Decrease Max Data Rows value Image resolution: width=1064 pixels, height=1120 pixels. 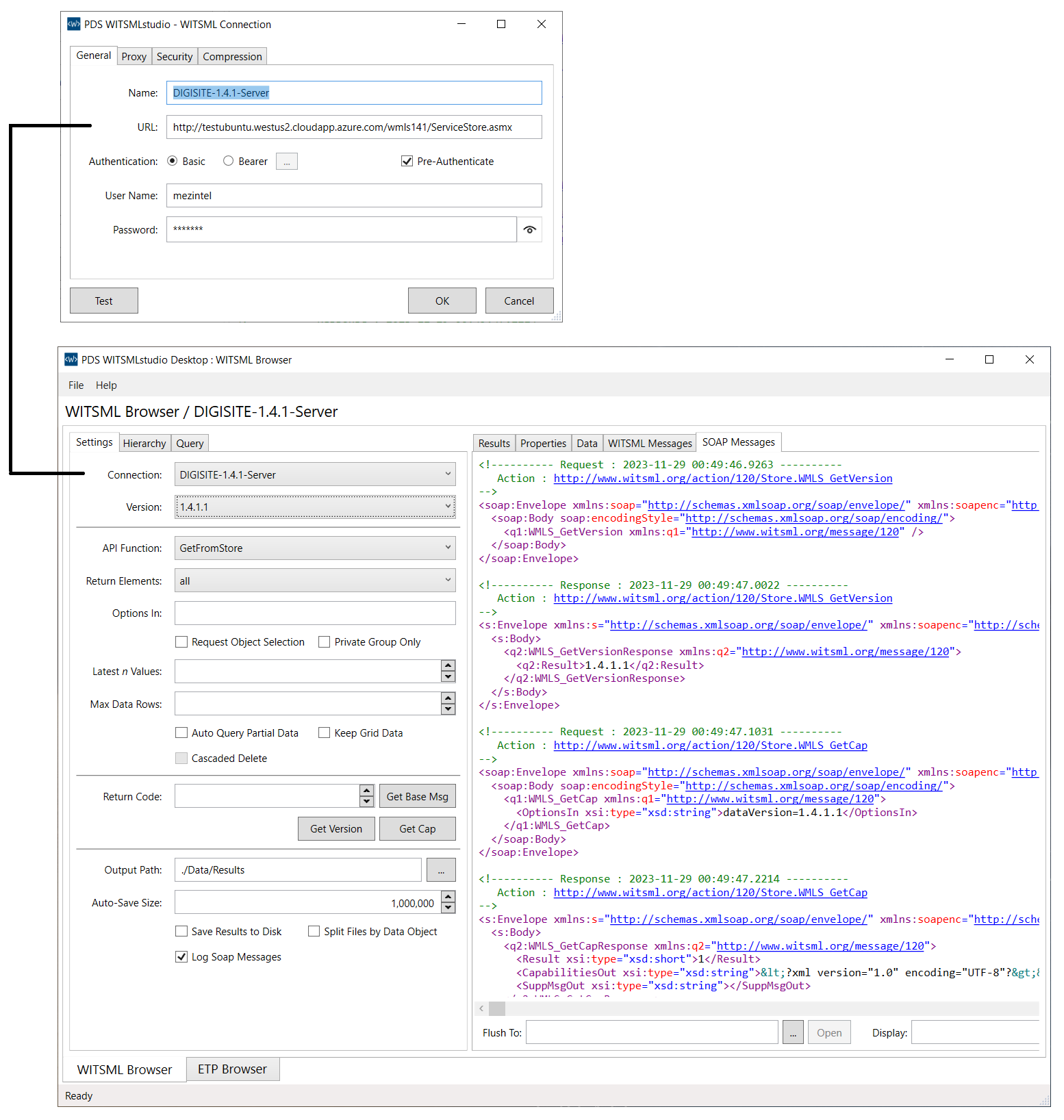pyautogui.click(x=448, y=709)
